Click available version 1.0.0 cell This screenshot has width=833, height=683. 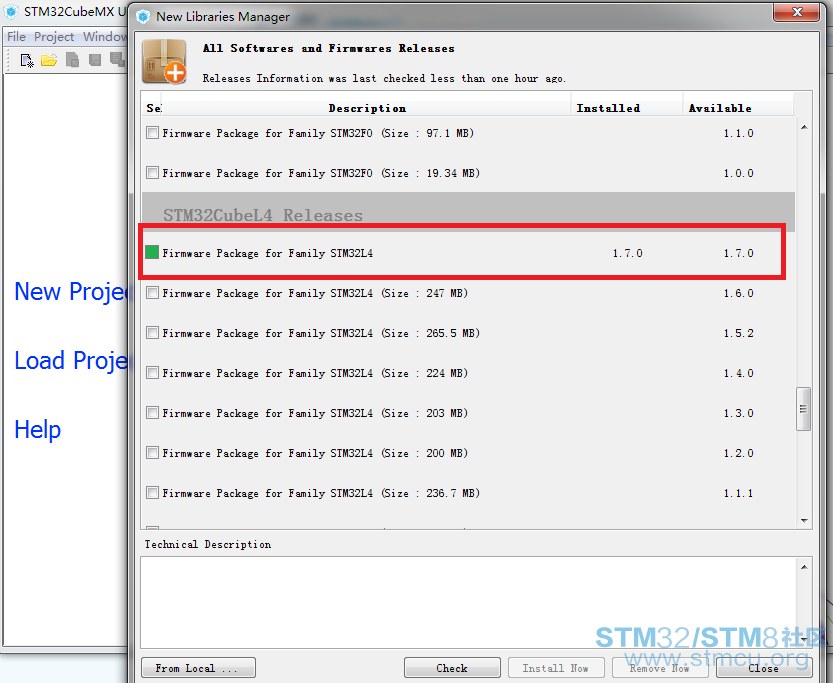pos(738,173)
